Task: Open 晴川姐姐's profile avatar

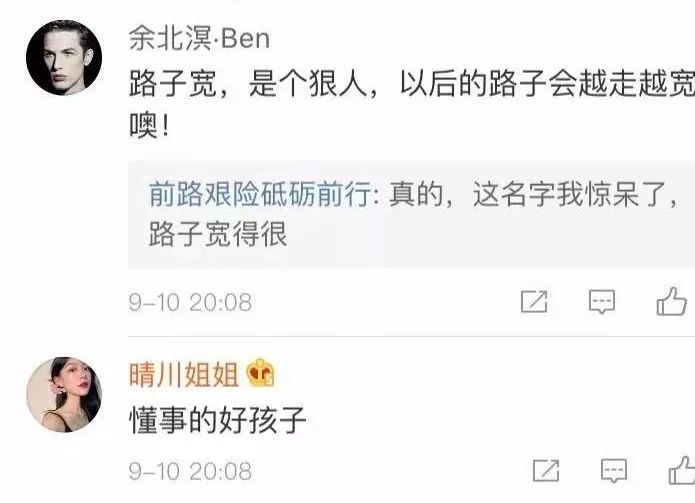Action: tap(64, 394)
